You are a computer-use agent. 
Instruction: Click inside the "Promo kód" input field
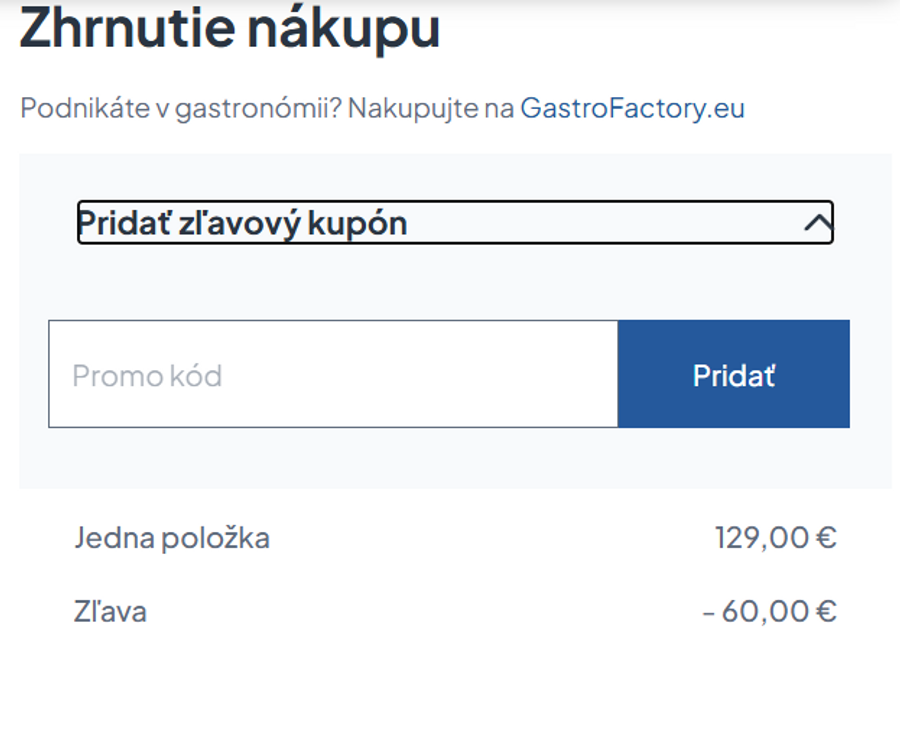coord(330,373)
